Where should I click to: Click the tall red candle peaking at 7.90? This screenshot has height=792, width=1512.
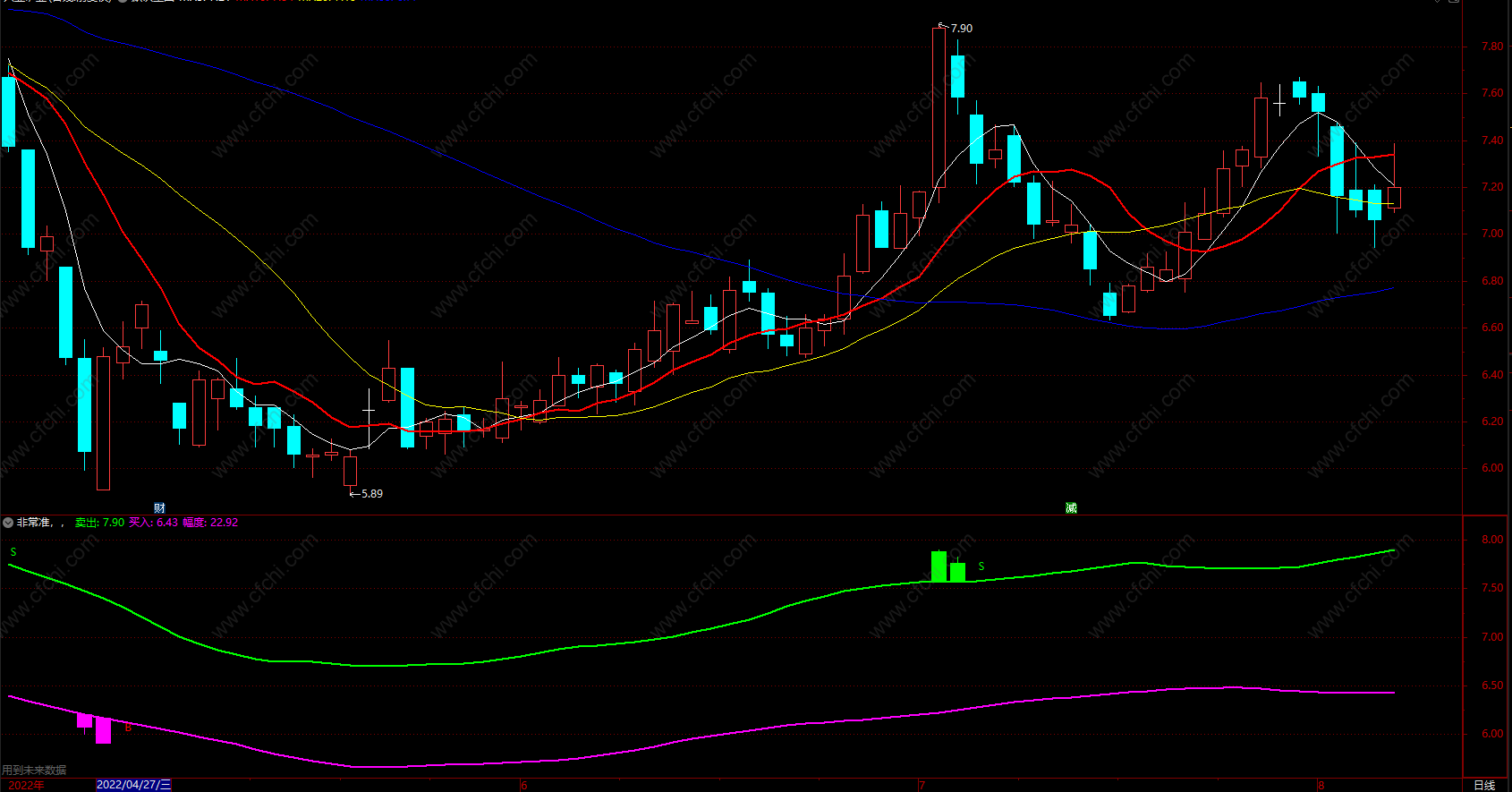pos(939,107)
